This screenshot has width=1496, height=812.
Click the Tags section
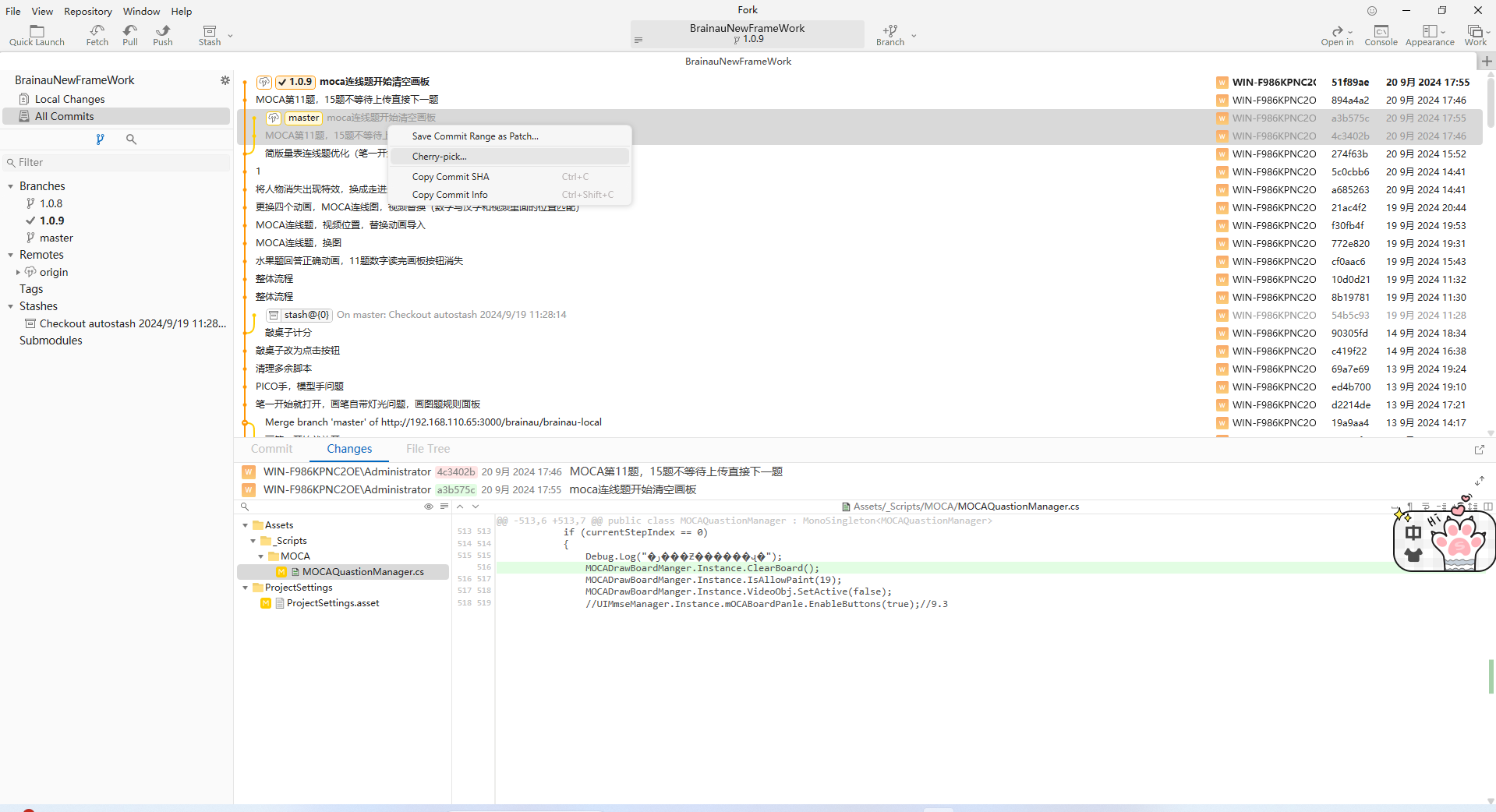31,289
